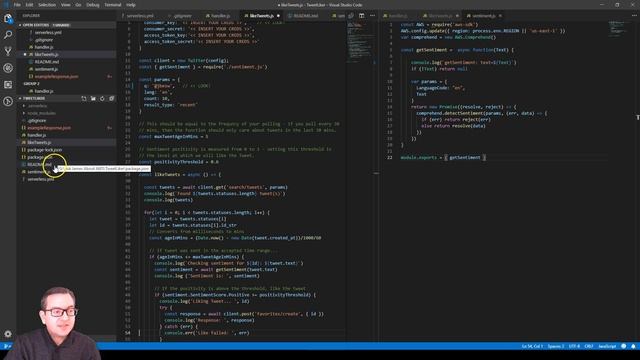Click the minimap of the likeTweets.js editor
Screen dimensions: 640x360
pyautogui.click(x=361, y=43)
